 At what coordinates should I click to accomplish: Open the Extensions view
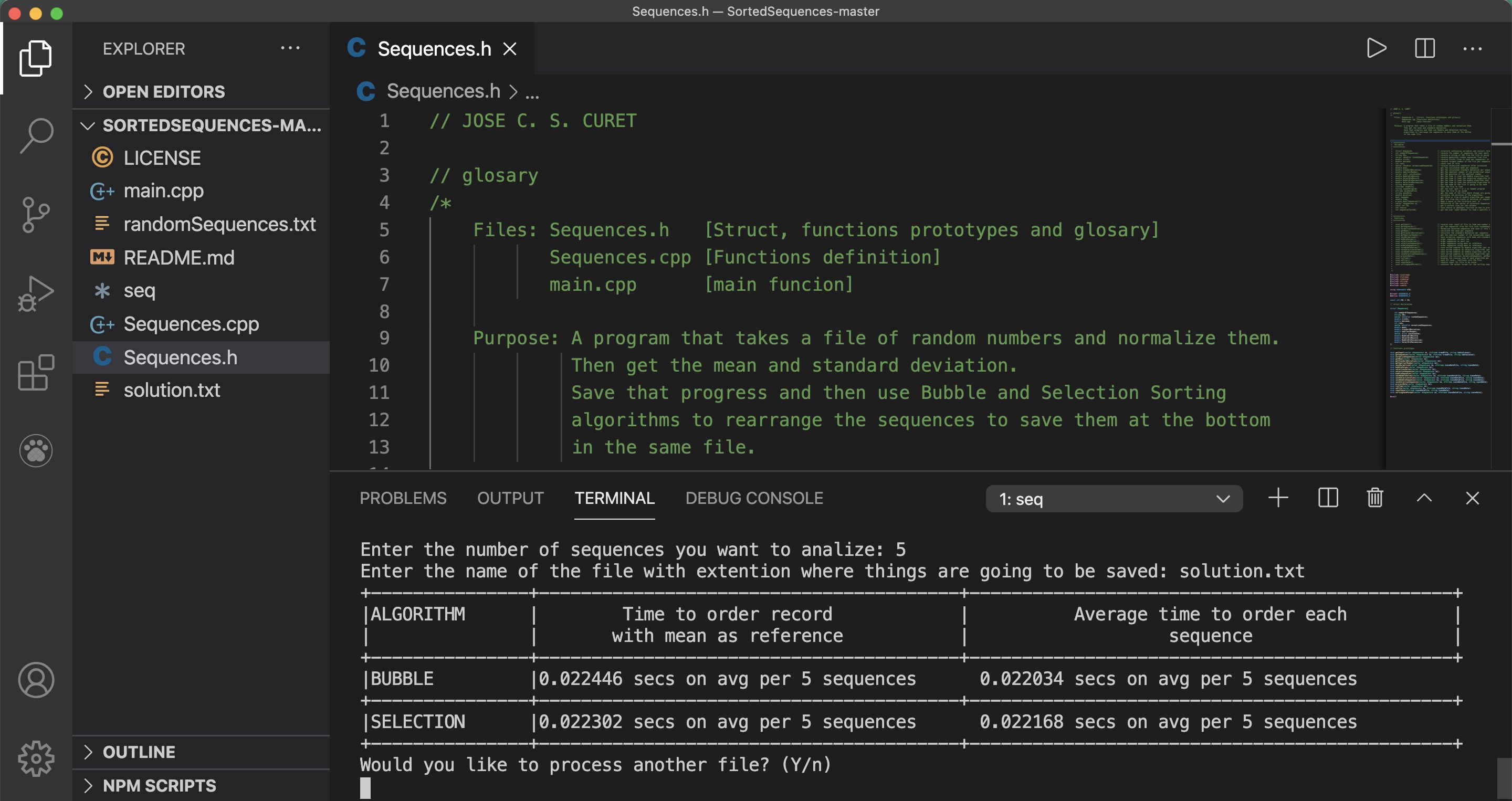pos(36,373)
